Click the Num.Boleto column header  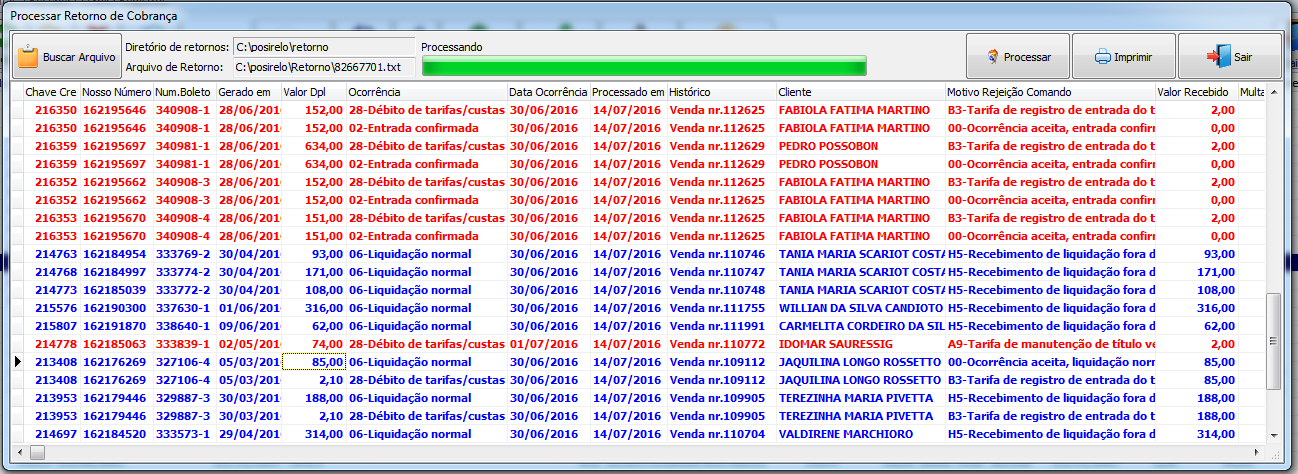(184, 92)
